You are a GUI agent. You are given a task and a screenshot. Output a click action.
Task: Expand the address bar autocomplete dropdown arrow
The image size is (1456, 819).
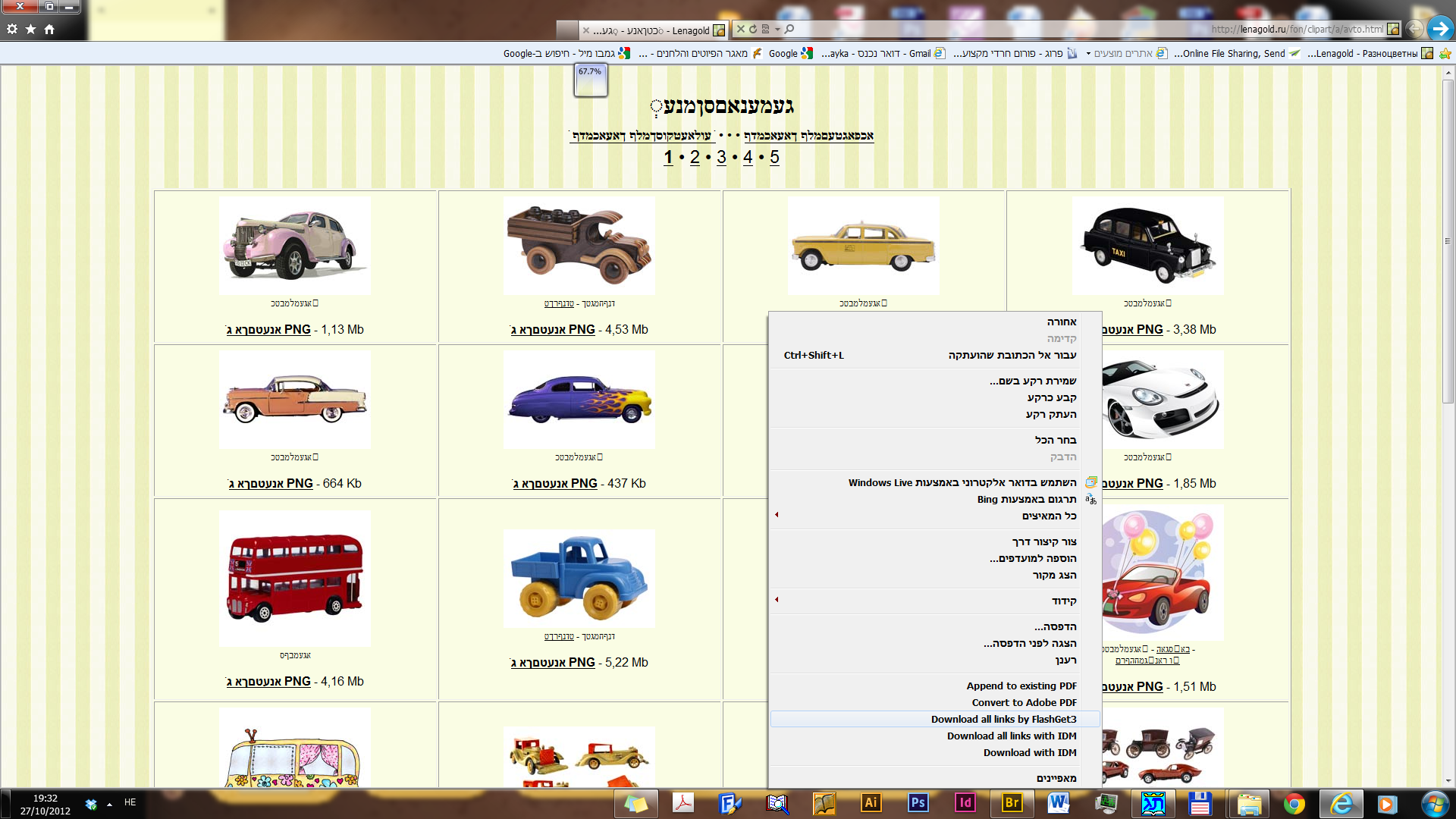[x=777, y=29]
